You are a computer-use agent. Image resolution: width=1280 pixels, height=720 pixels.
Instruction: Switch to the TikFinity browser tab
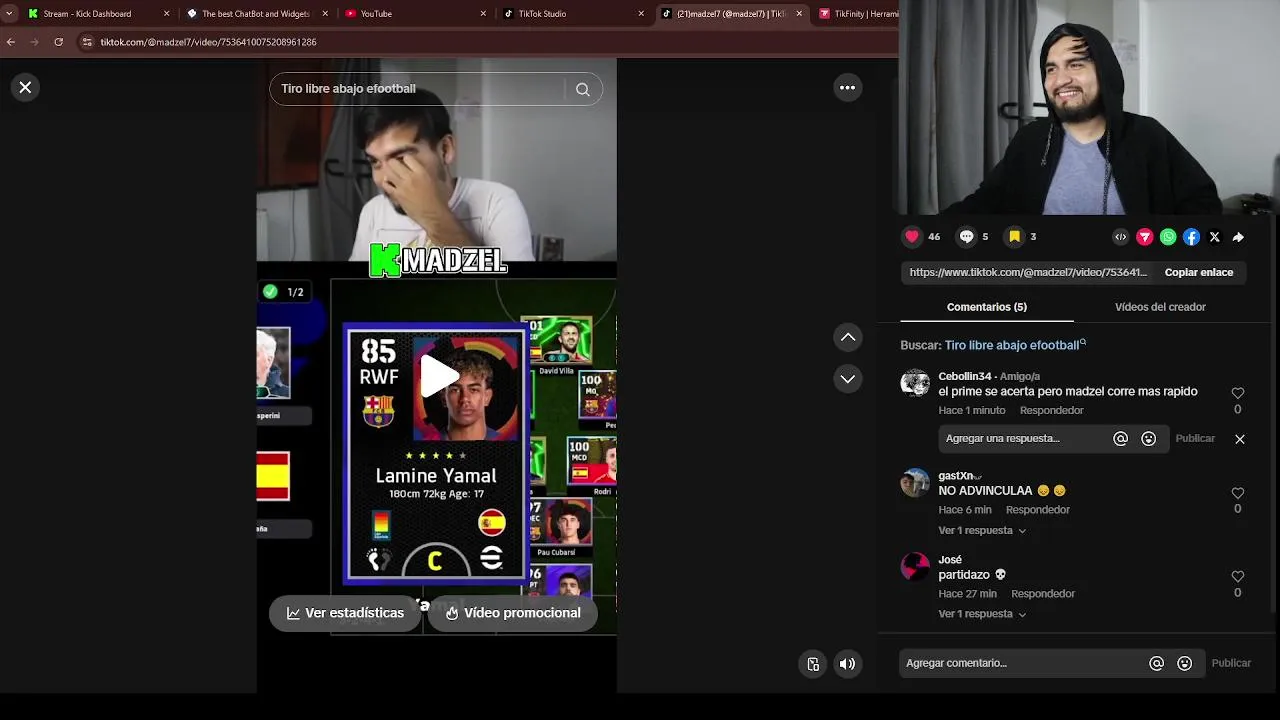(x=858, y=14)
